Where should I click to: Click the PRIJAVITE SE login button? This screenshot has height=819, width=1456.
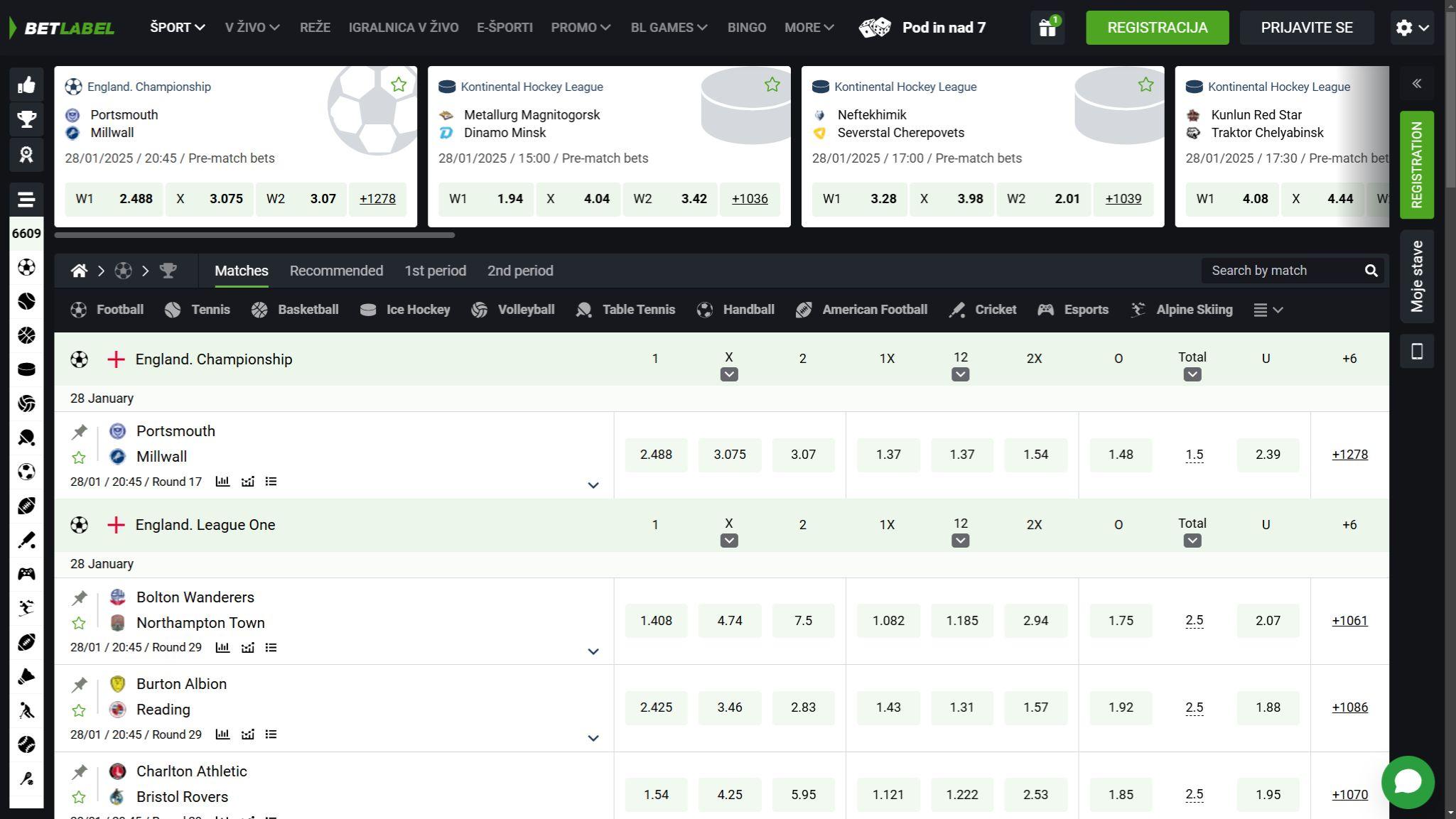[x=1306, y=28]
